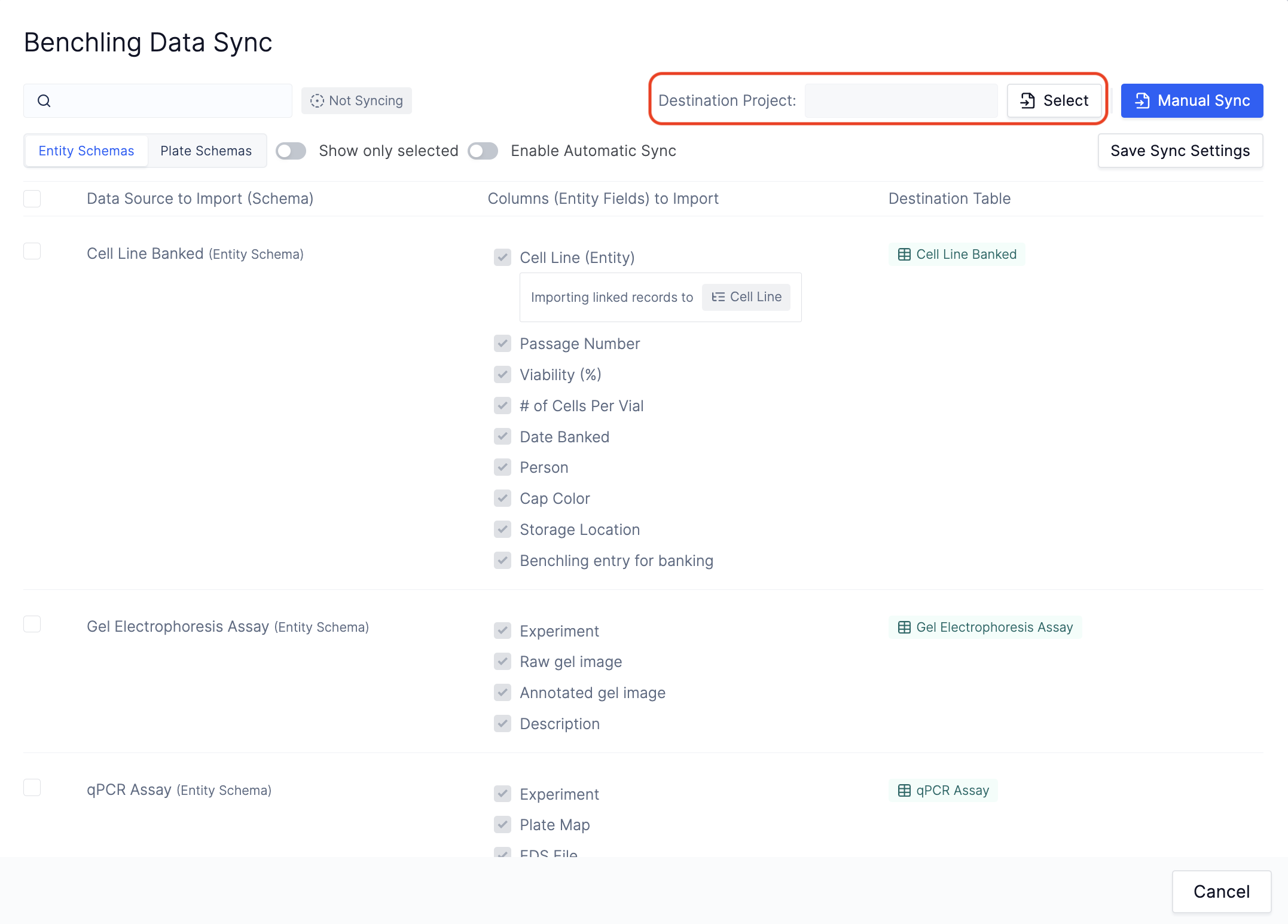Click 'Gel Electrophoresis Assay (Entity Schema)' text

point(228,627)
